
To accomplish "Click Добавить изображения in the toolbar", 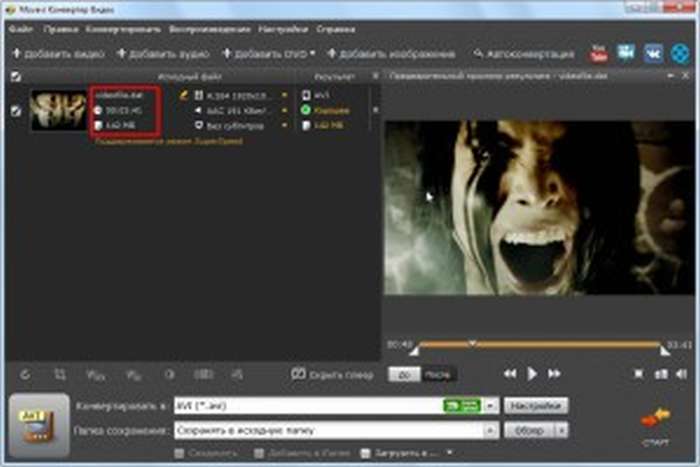I will [391, 54].
